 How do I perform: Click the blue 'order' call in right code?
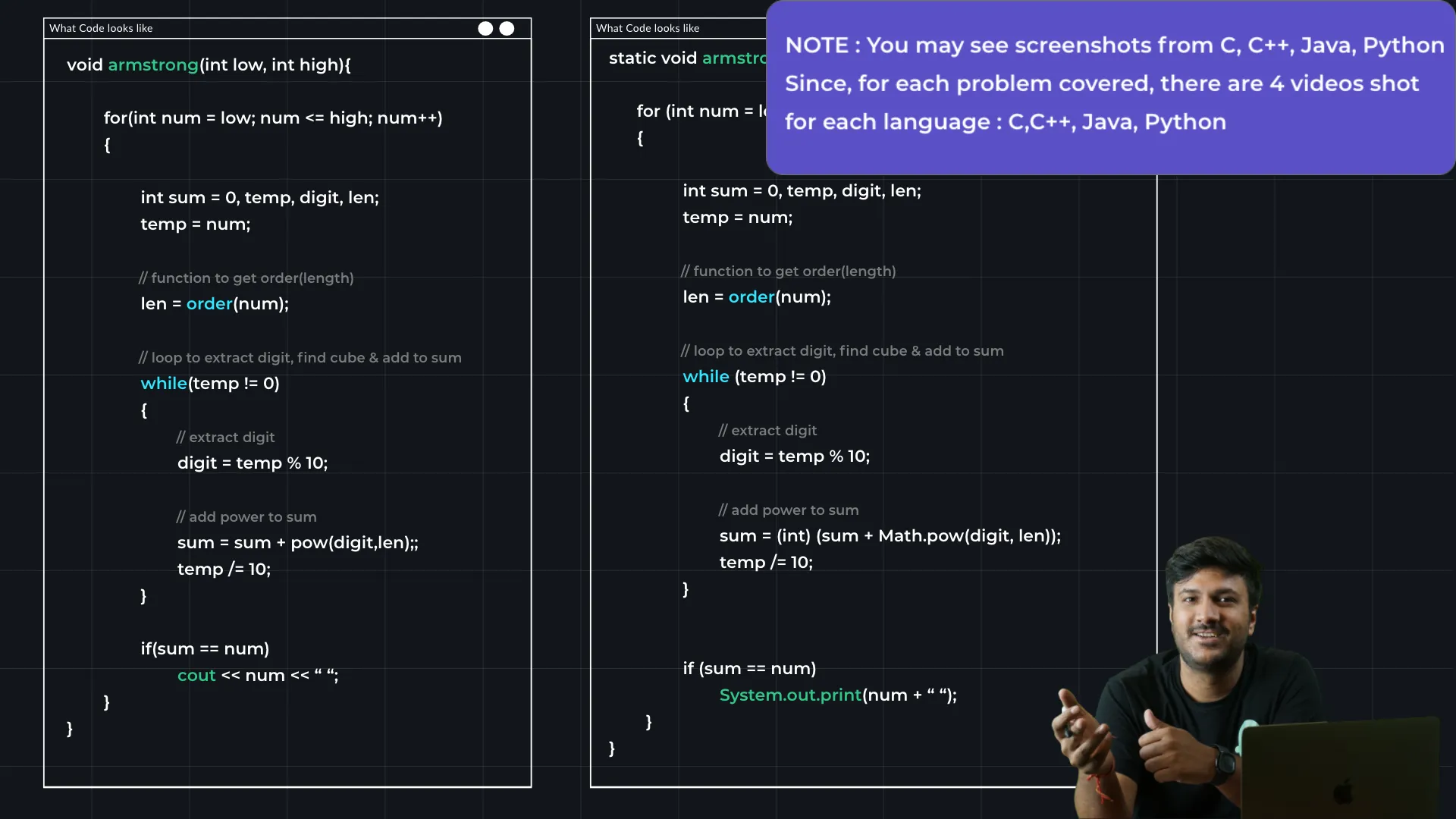751,297
